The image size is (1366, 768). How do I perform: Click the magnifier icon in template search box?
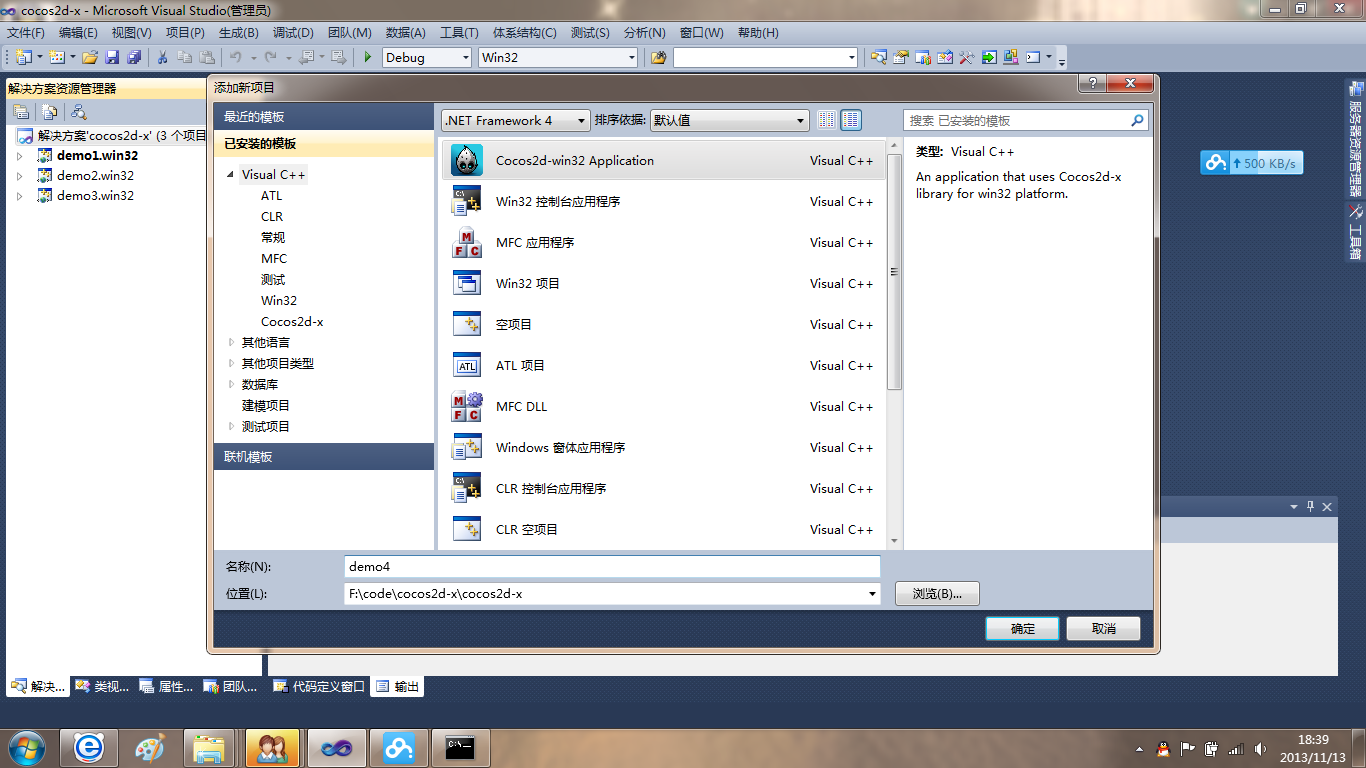pos(1137,120)
